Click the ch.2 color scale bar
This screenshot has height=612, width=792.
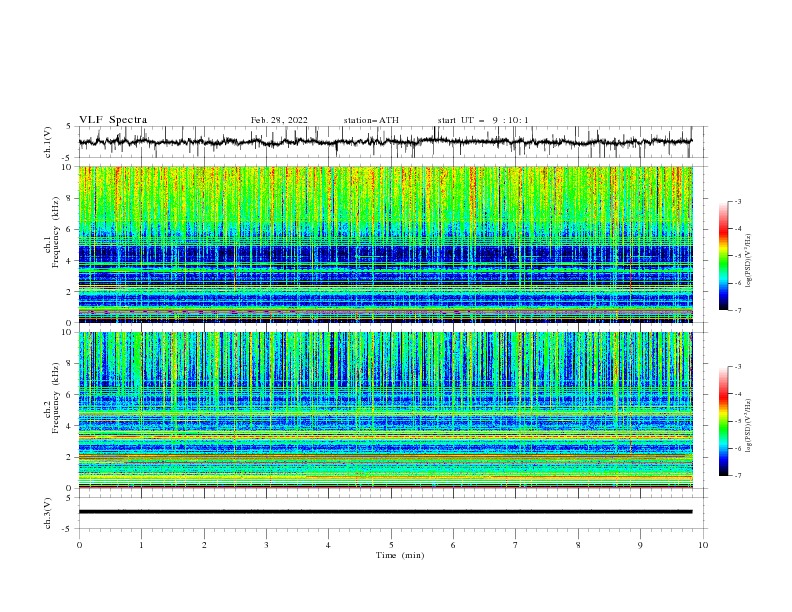coord(723,421)
